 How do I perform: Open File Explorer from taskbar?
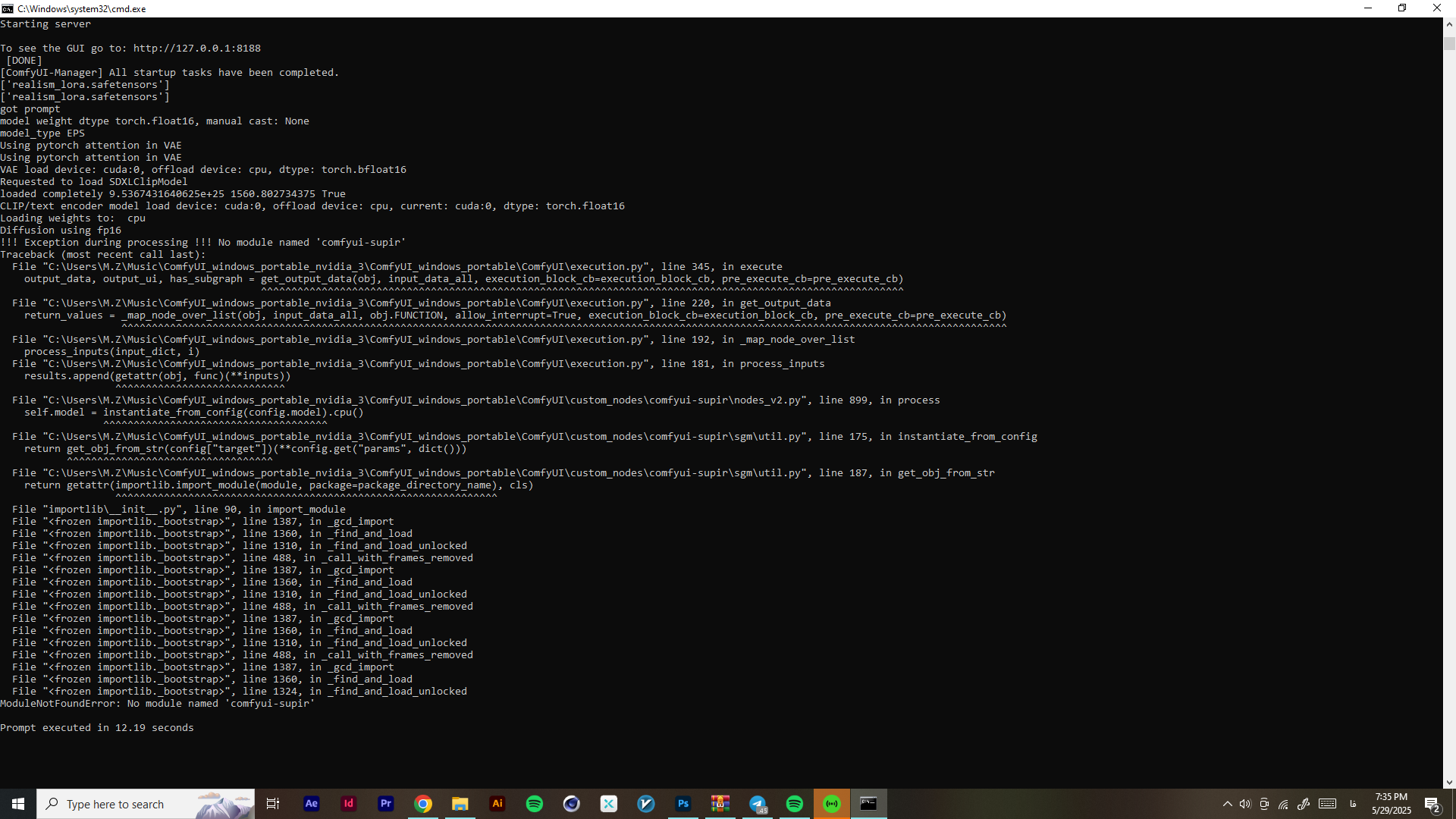[460, 804]
